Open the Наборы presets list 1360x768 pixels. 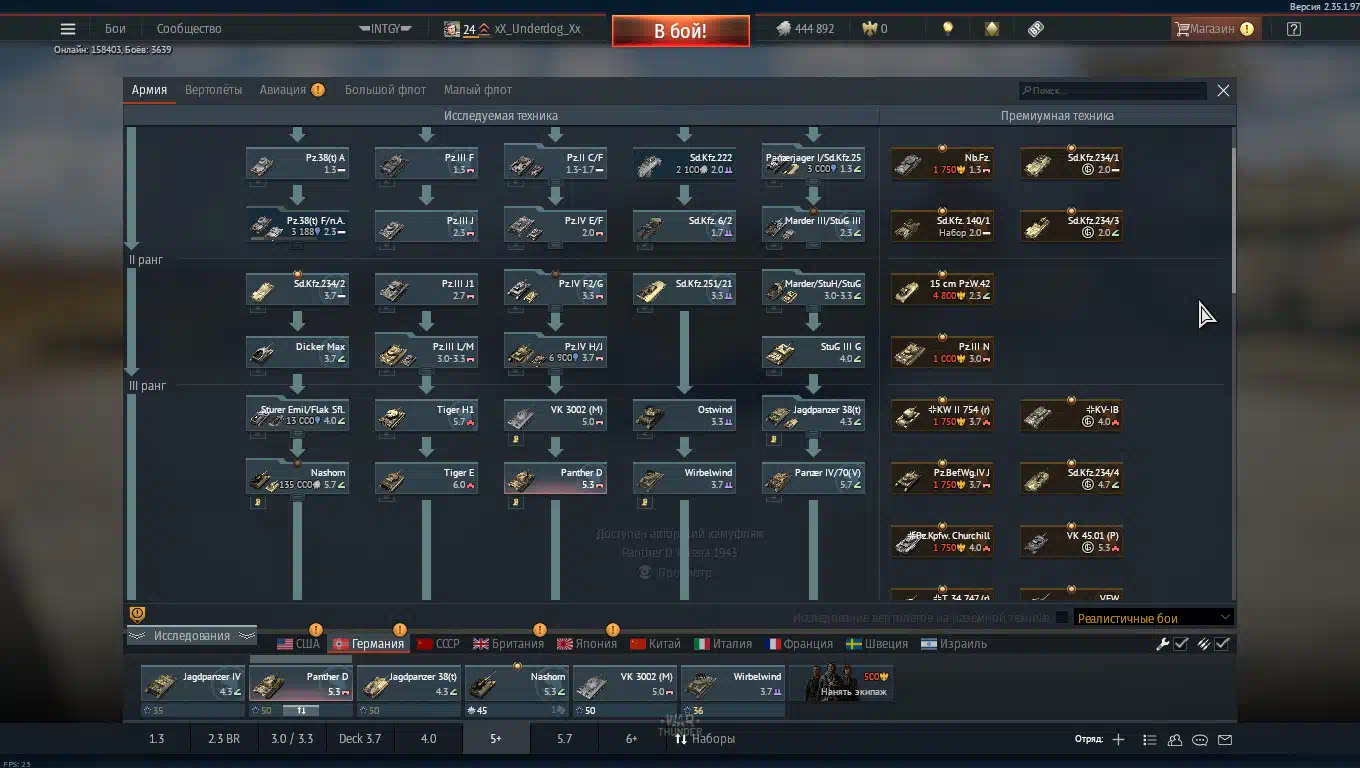(x=705, y=739)
